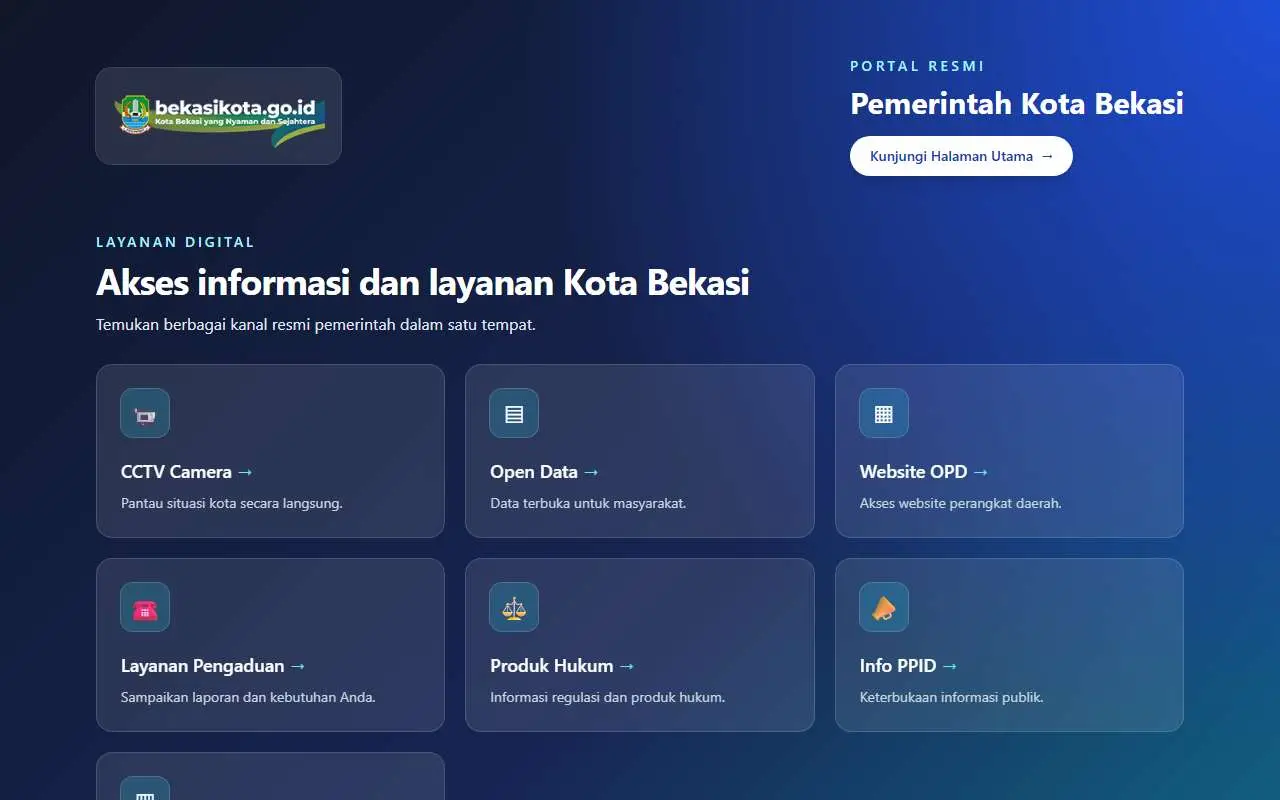Click the Produk Hukum scales icon
1280x800 pixels.
point(514,607)
